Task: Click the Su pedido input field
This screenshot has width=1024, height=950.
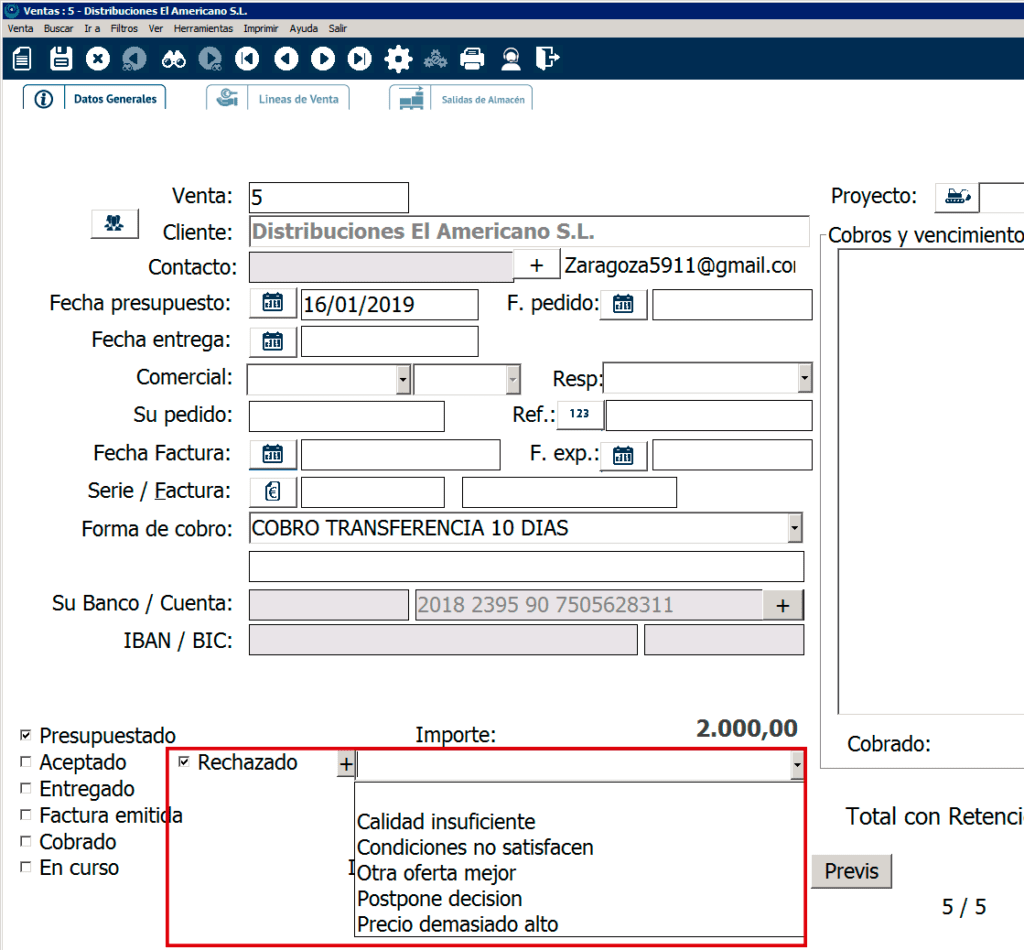Action: 346,415
